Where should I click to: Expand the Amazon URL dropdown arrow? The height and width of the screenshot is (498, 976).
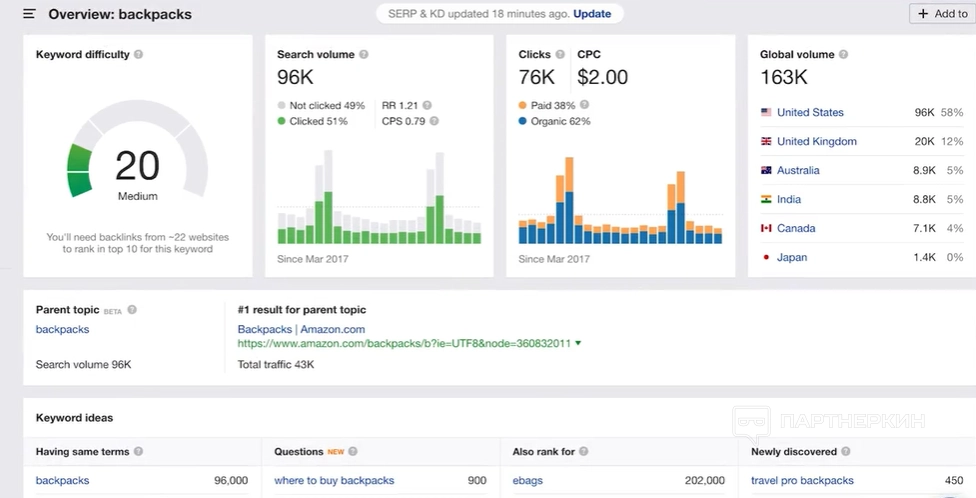pos(578,344)
